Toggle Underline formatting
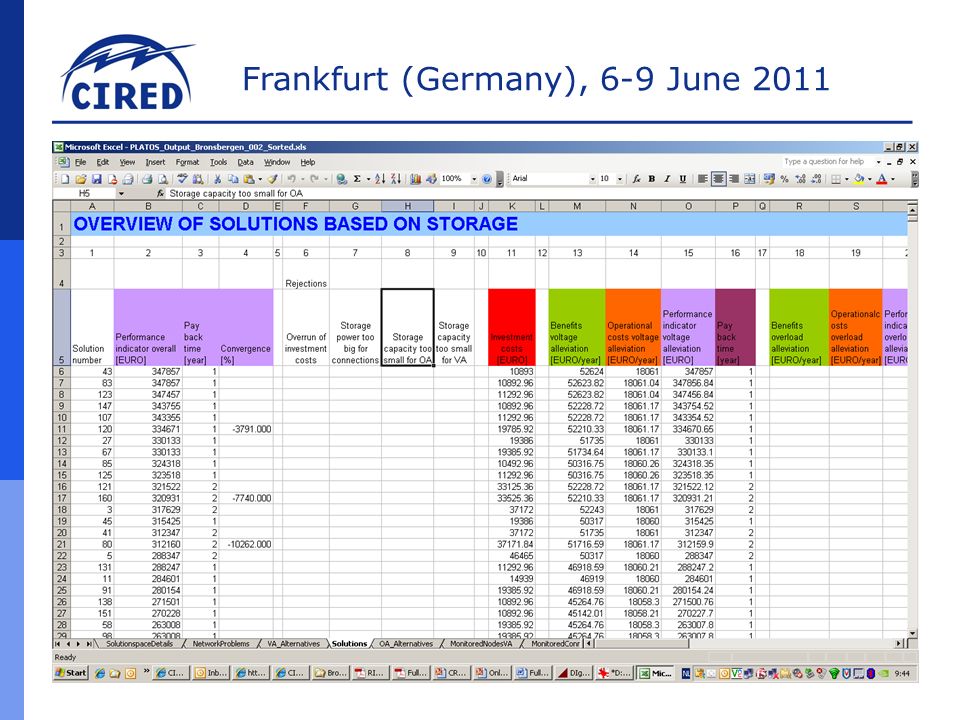 coord(683,179)
